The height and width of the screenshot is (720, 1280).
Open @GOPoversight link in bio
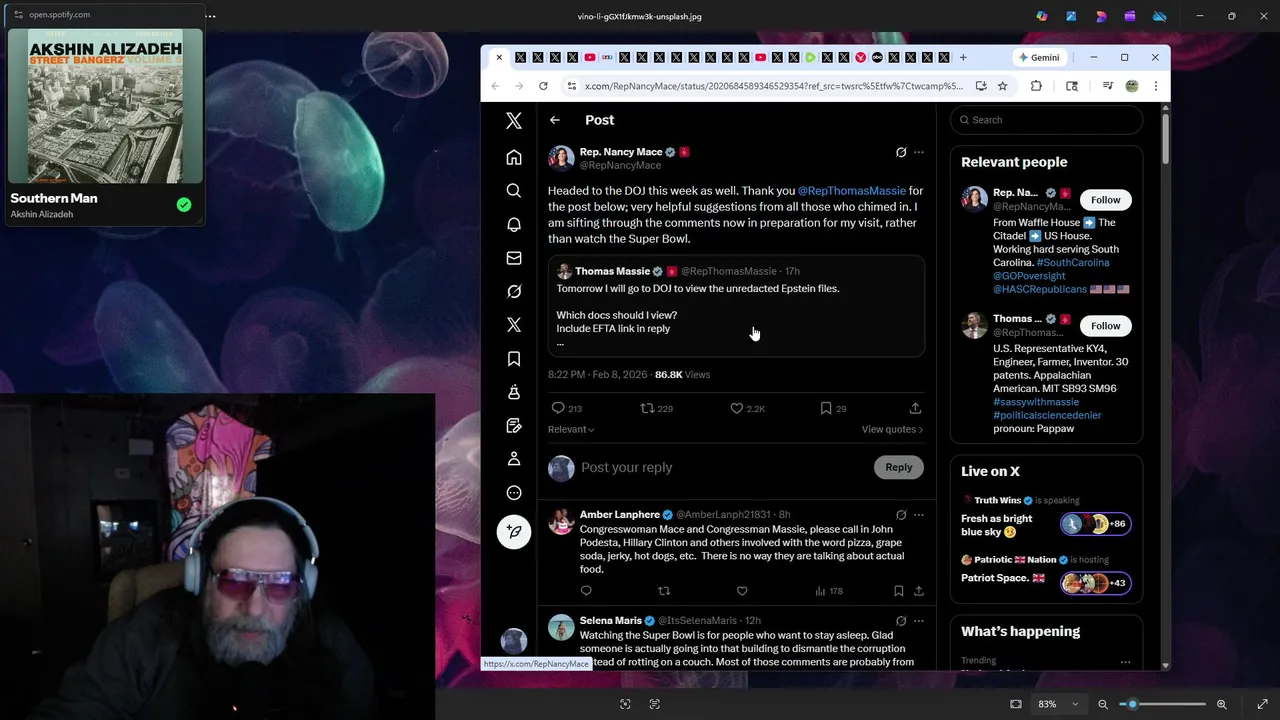pos(1029,276)
